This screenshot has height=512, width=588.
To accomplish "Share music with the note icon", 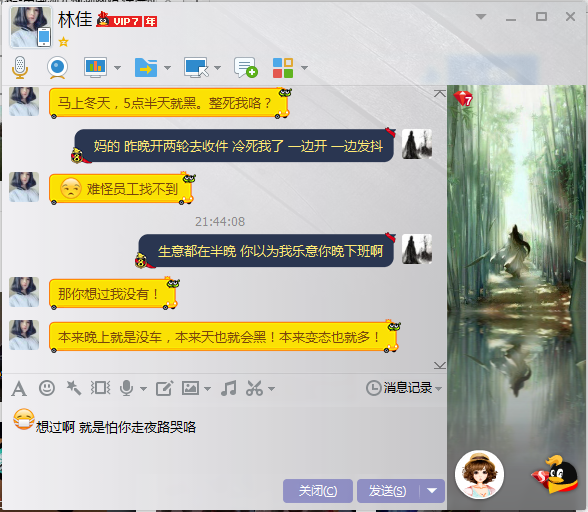I will (228, 388).
